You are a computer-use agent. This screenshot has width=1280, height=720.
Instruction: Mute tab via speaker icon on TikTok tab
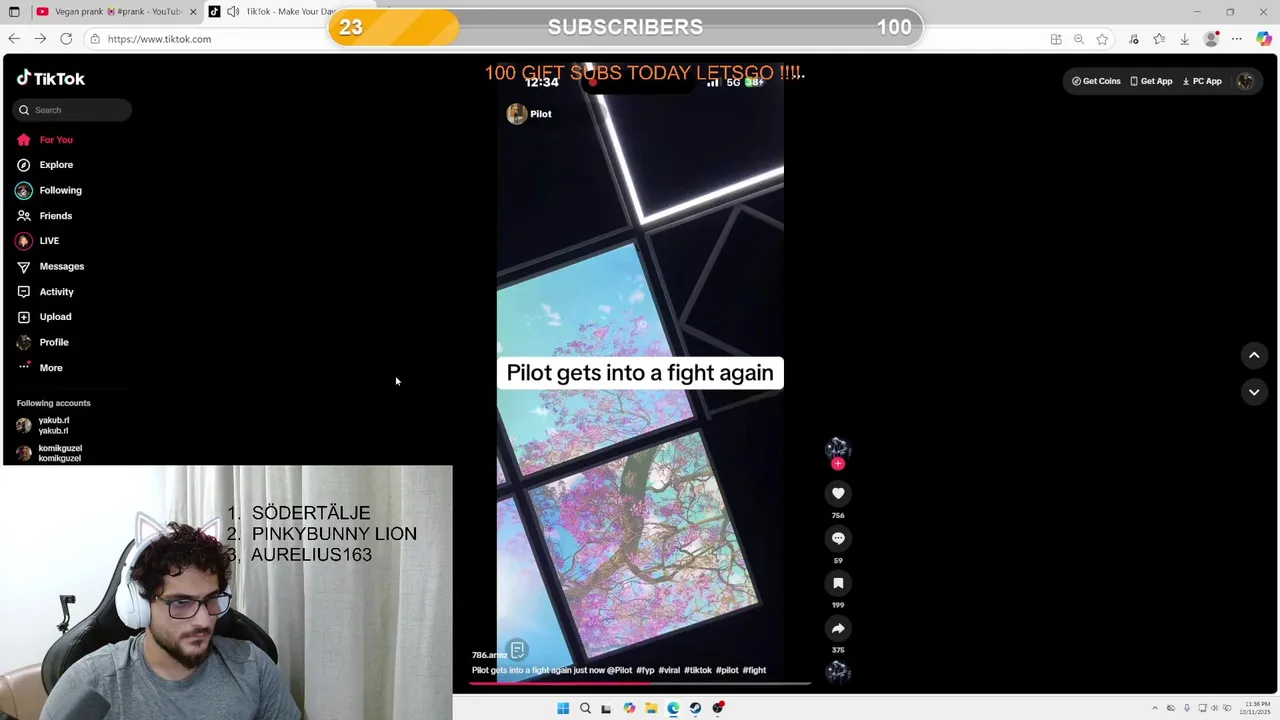click(x=233, y=11)
